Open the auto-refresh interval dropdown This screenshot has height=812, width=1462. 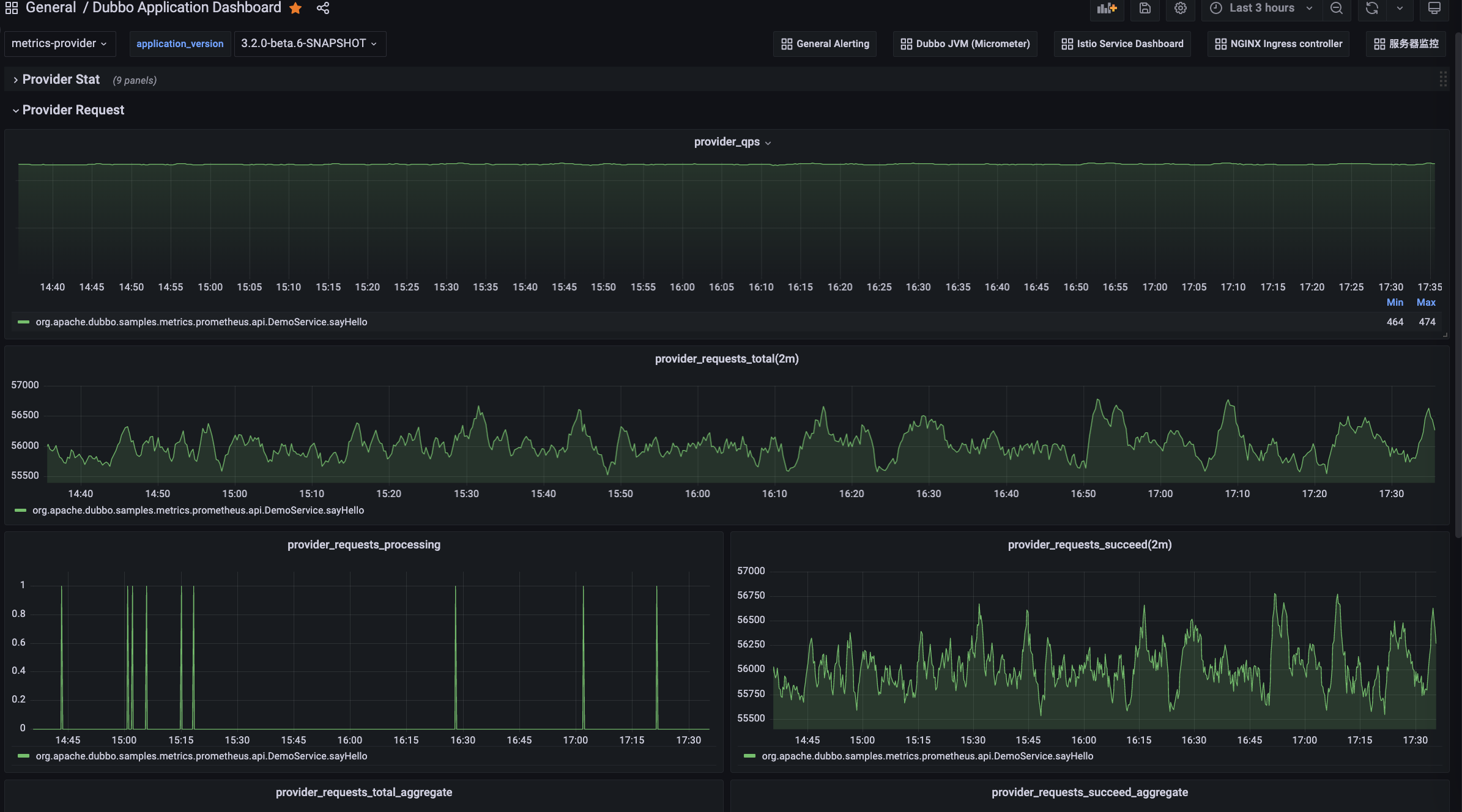1400,9
